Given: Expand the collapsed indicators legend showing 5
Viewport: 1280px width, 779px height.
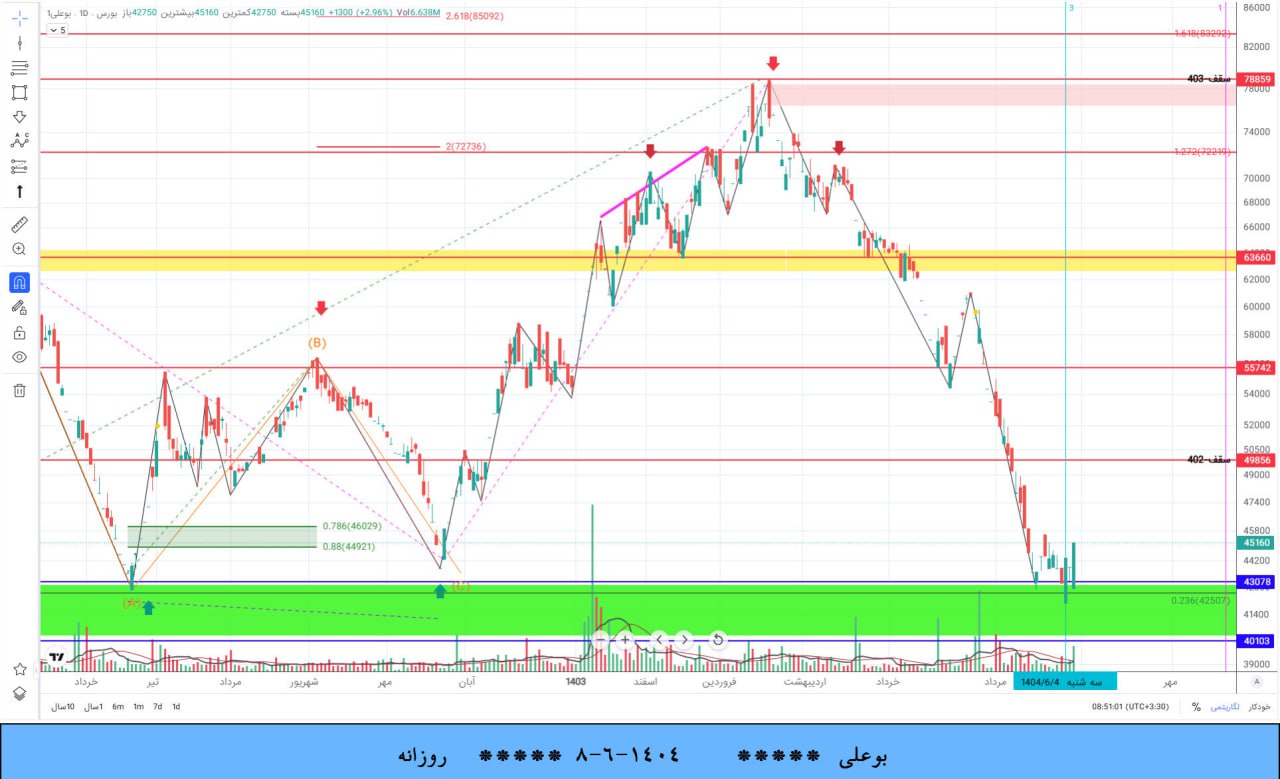Looking at the screenshot, I should [x=59, y=31].
